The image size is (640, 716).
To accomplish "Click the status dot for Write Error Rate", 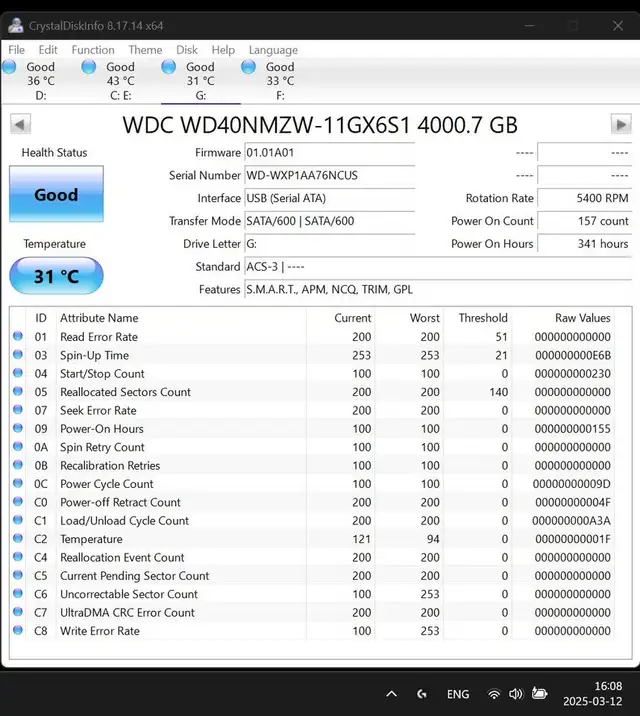I will (x=18, y=630).
